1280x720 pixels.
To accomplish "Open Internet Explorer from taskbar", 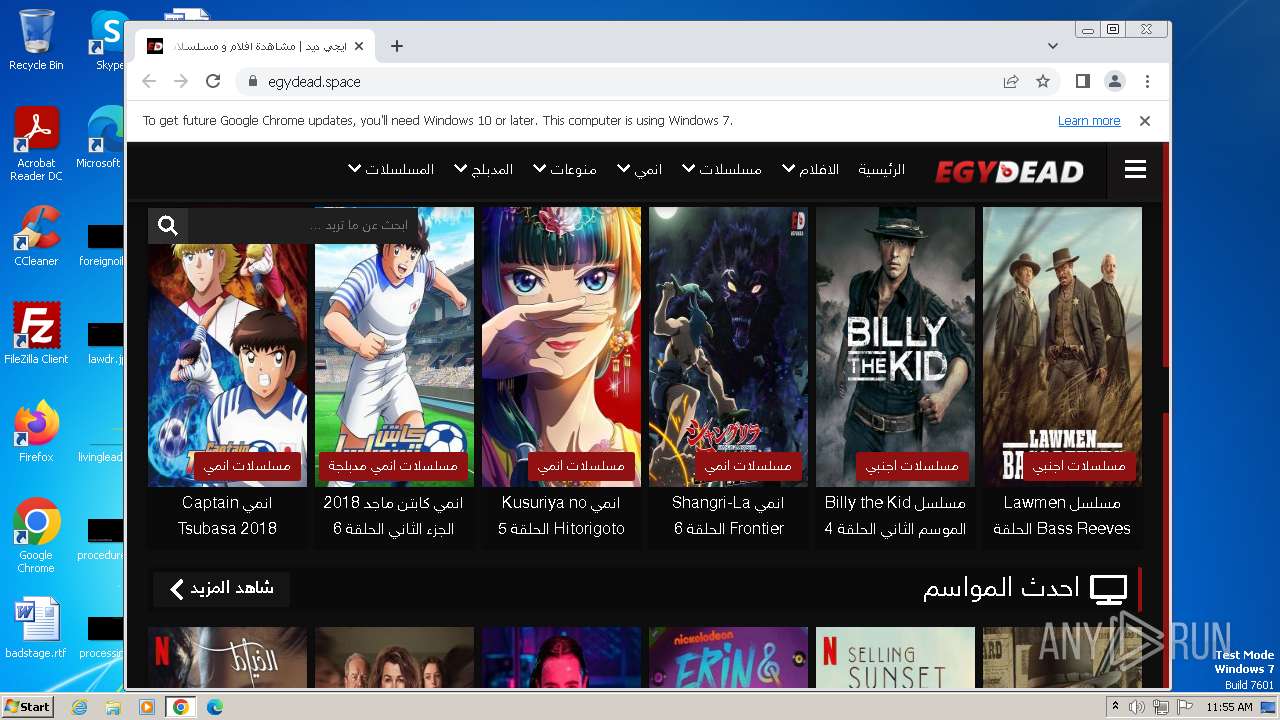I will [80, 707].
